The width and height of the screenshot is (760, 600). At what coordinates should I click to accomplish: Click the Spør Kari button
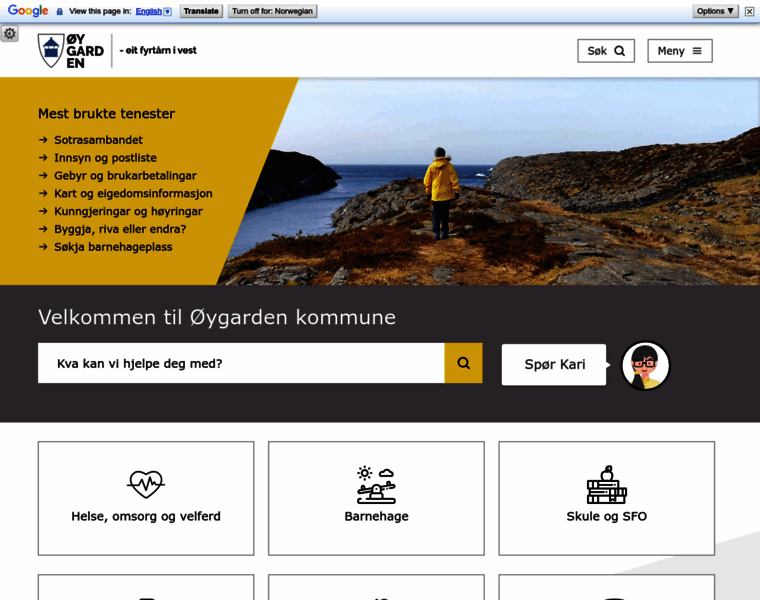point(555,364)
